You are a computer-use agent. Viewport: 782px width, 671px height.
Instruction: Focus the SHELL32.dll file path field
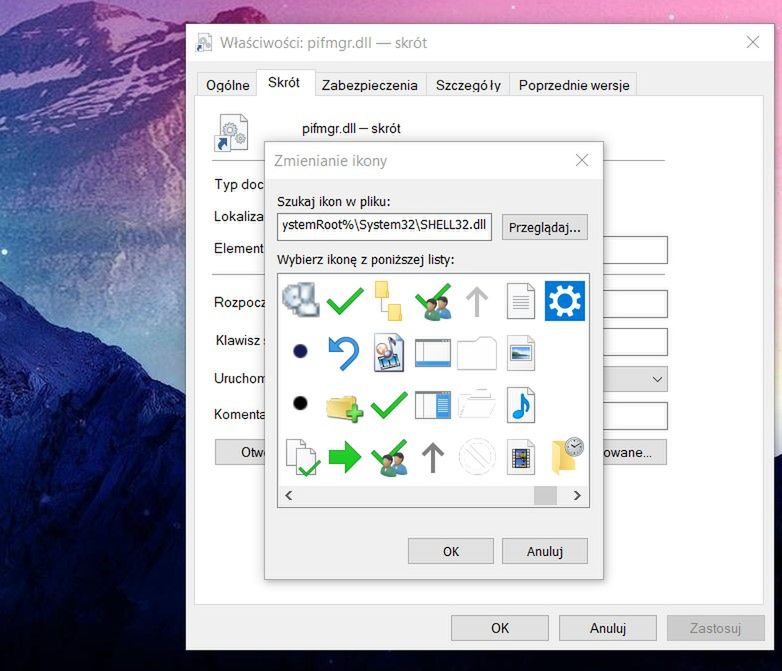384,227
